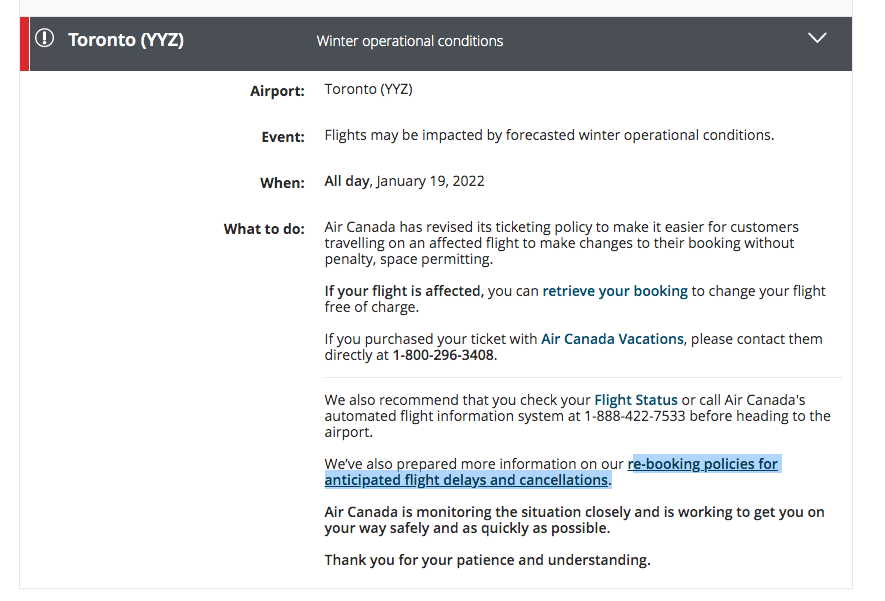Click the Thank you for your patience line

(488, 560)
